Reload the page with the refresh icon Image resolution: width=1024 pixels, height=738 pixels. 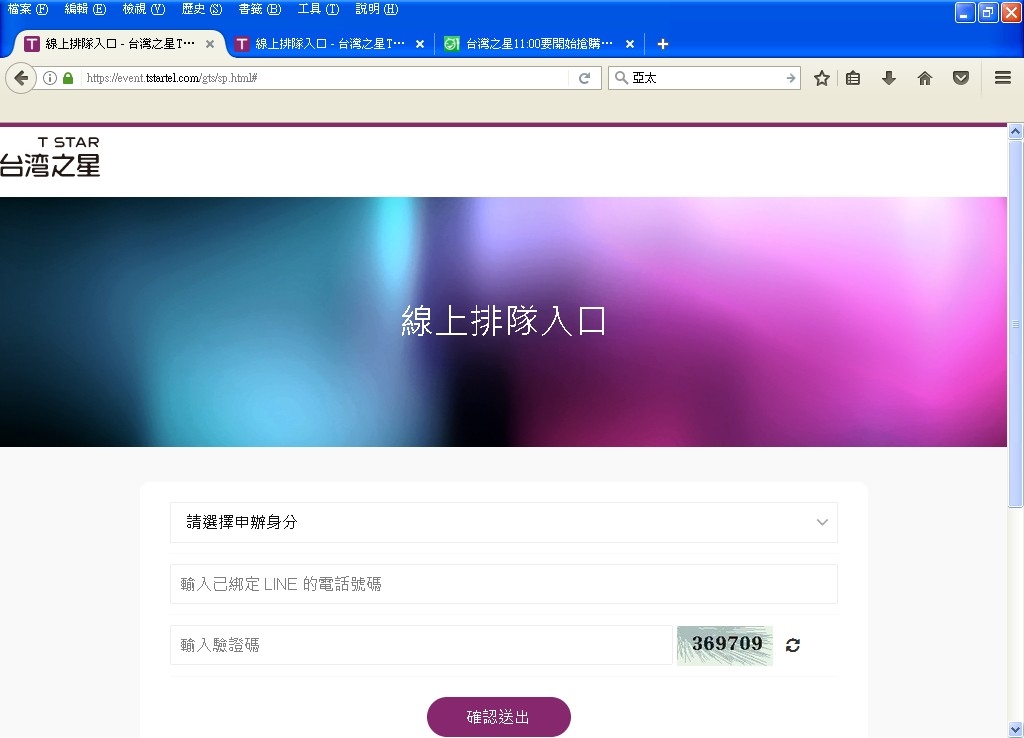click(x=584, y=78)
